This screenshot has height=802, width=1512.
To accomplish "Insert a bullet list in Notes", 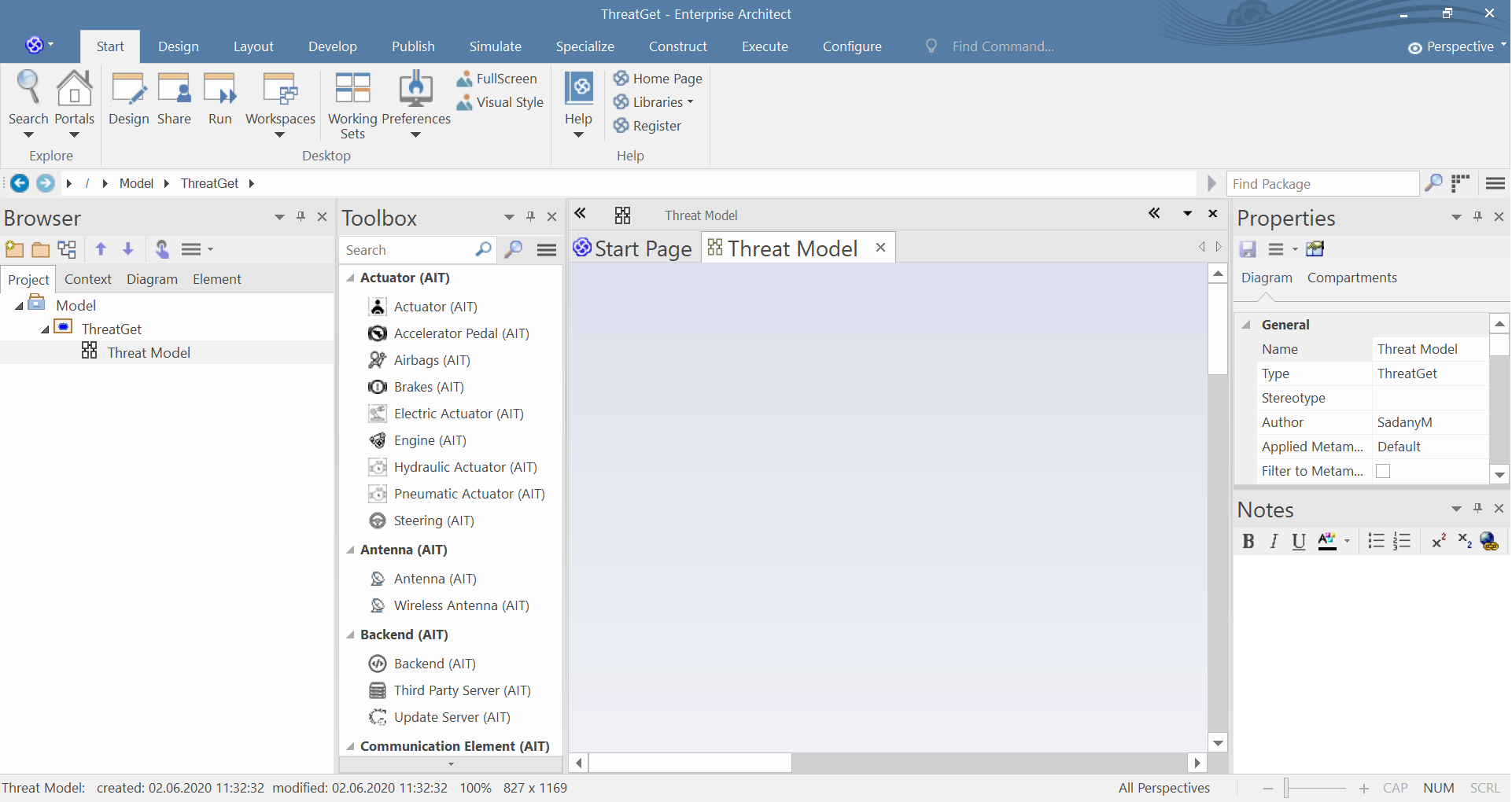I will (1376, 541).
